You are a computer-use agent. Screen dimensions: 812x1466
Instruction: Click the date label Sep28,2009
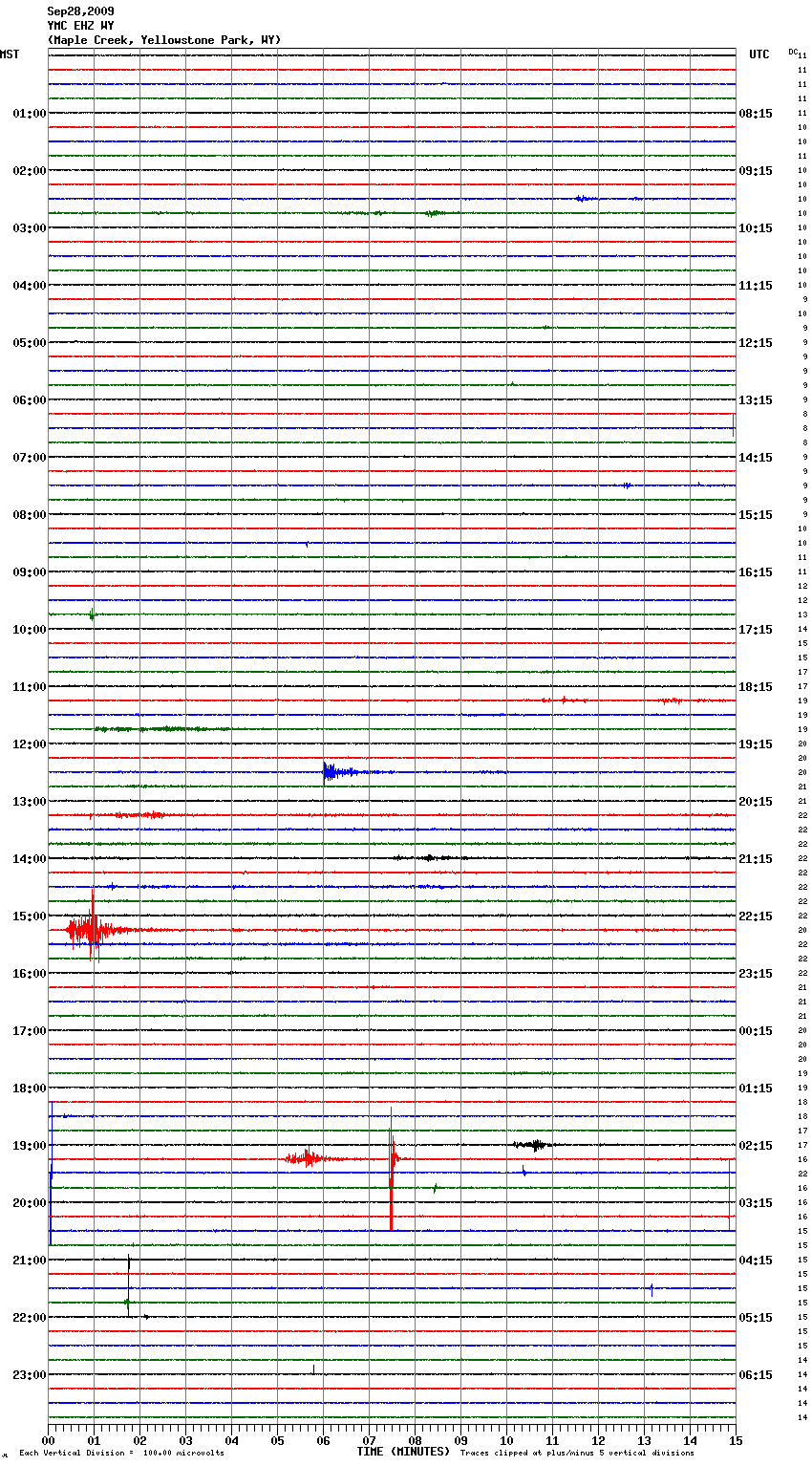click(80, 11)
